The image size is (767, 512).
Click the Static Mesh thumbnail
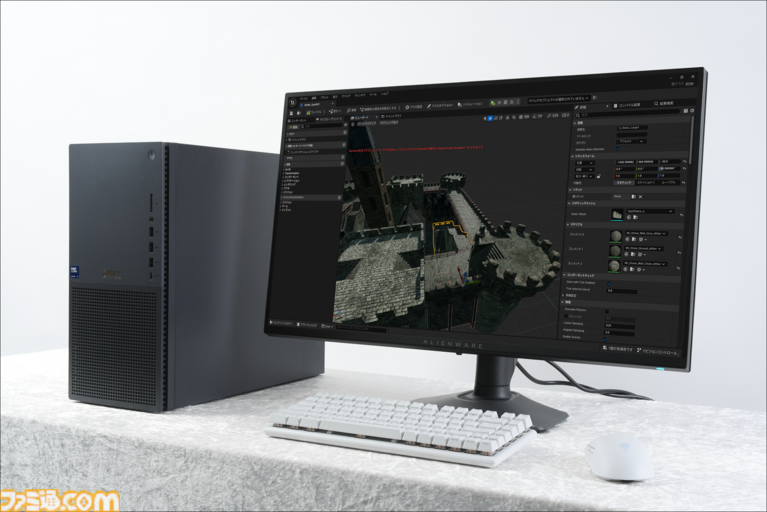(x=617, y=215)
